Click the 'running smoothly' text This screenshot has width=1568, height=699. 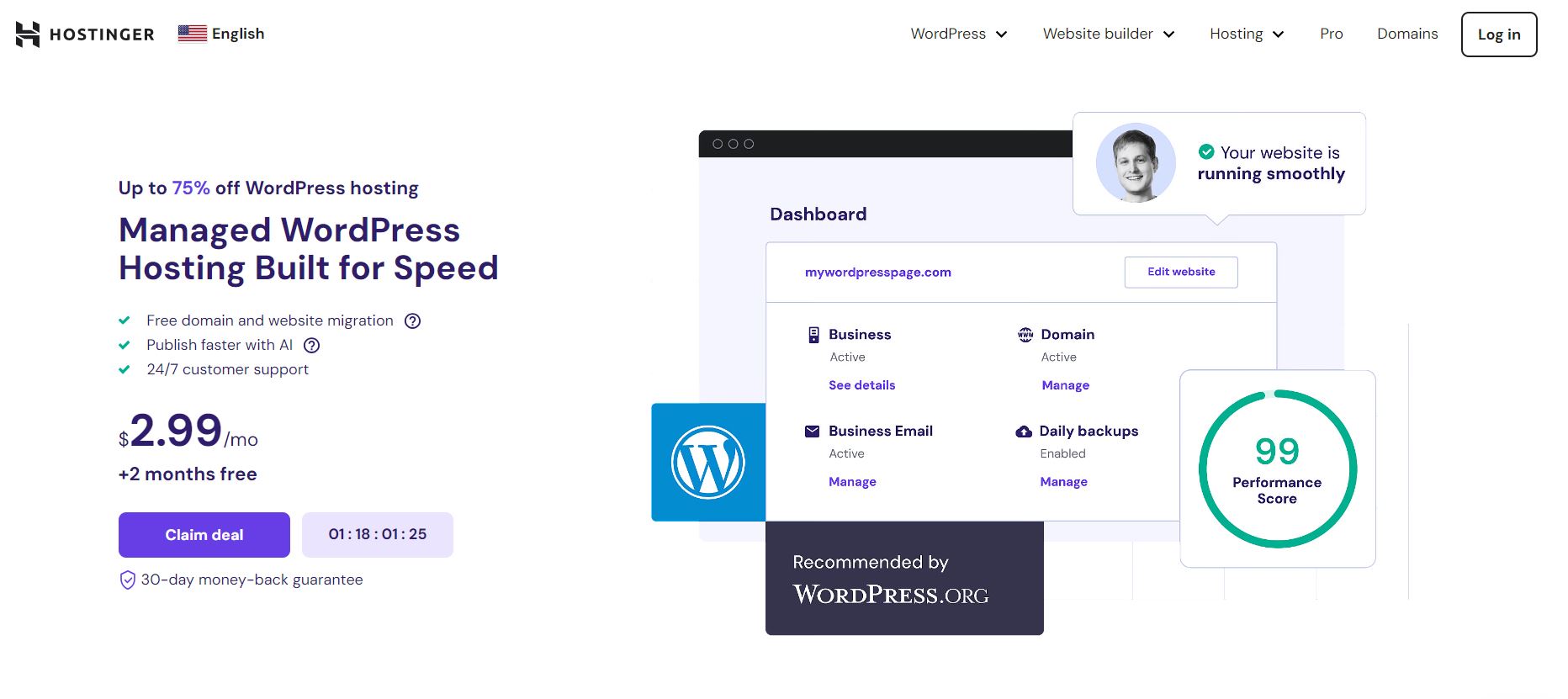click(1271, 174)
